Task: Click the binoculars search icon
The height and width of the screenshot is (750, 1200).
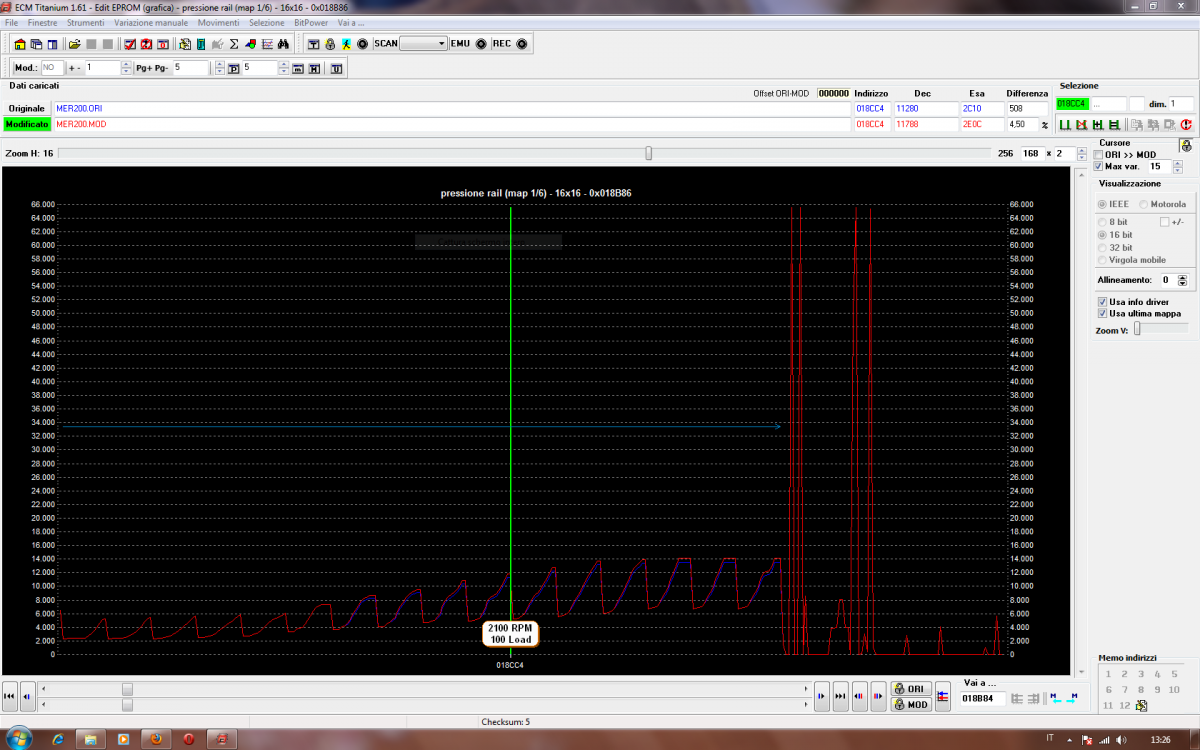Action: pos(283,44)
